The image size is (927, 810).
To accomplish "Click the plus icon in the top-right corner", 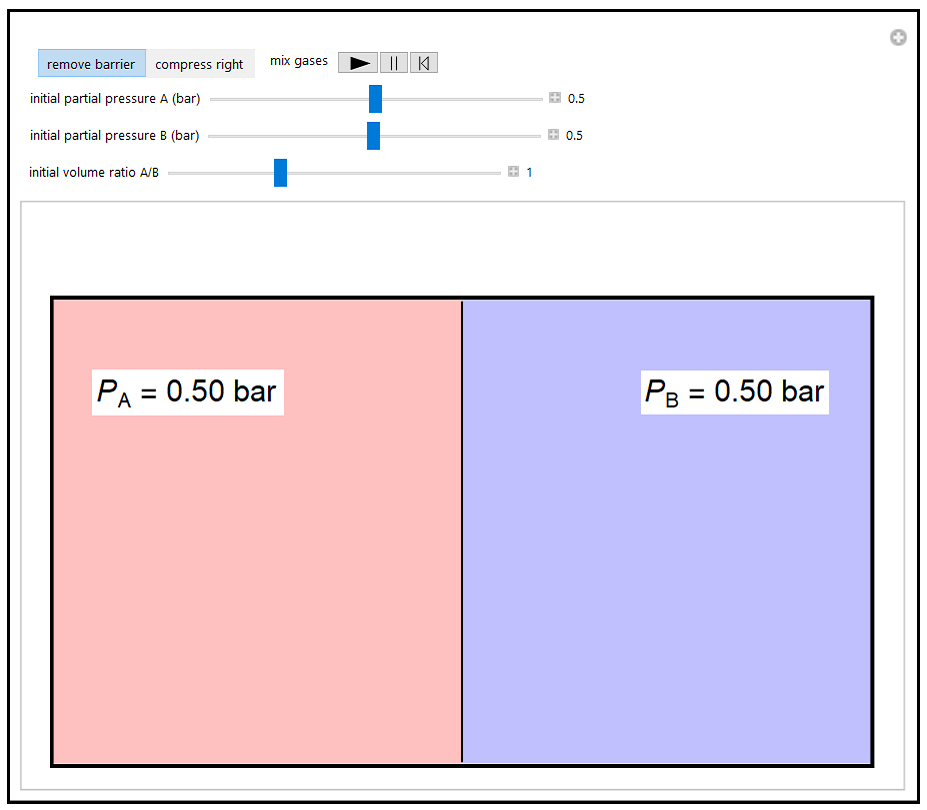I will [x=898, y=38].
